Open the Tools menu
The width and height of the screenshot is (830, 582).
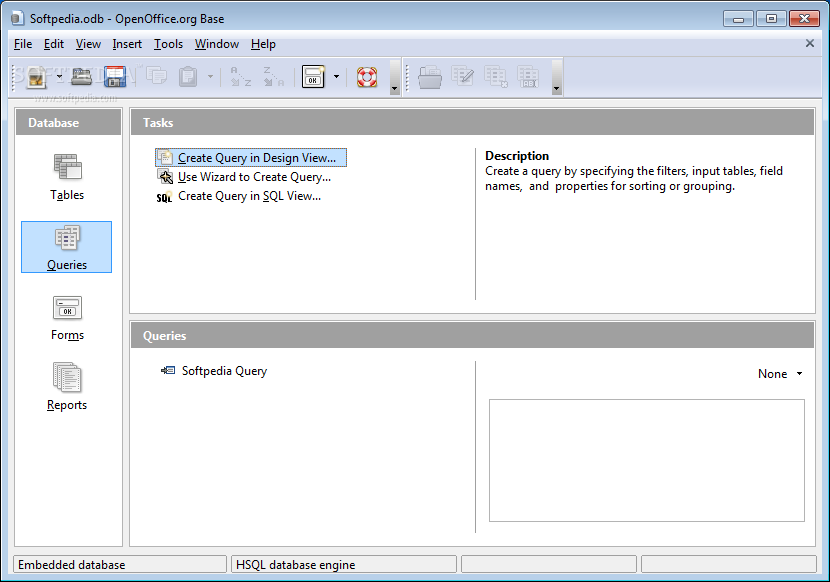click(168, 44)
